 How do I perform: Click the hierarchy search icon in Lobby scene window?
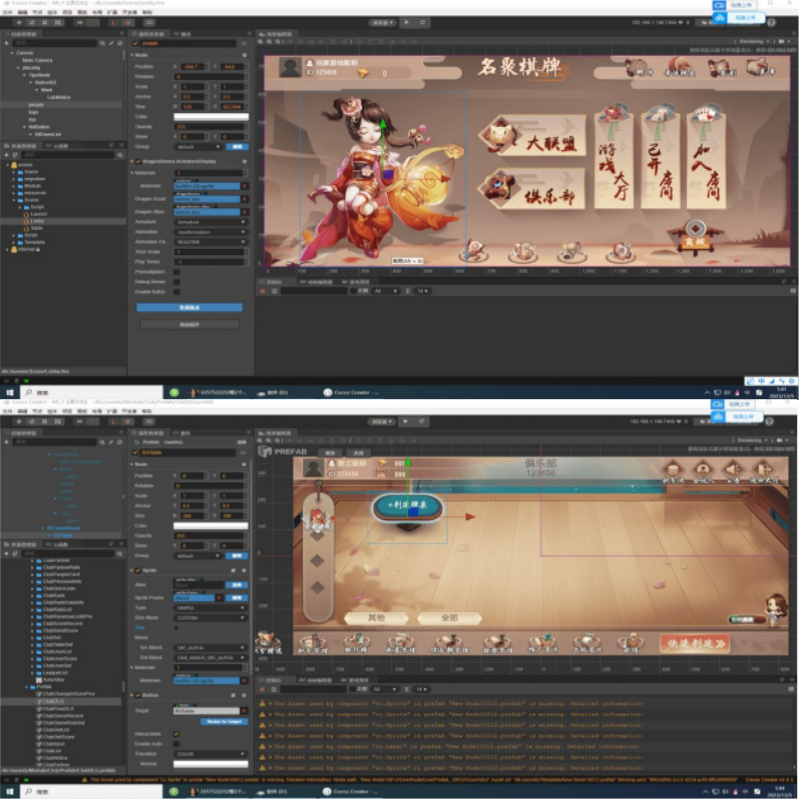pyautogui.click(x=103, y=43)
